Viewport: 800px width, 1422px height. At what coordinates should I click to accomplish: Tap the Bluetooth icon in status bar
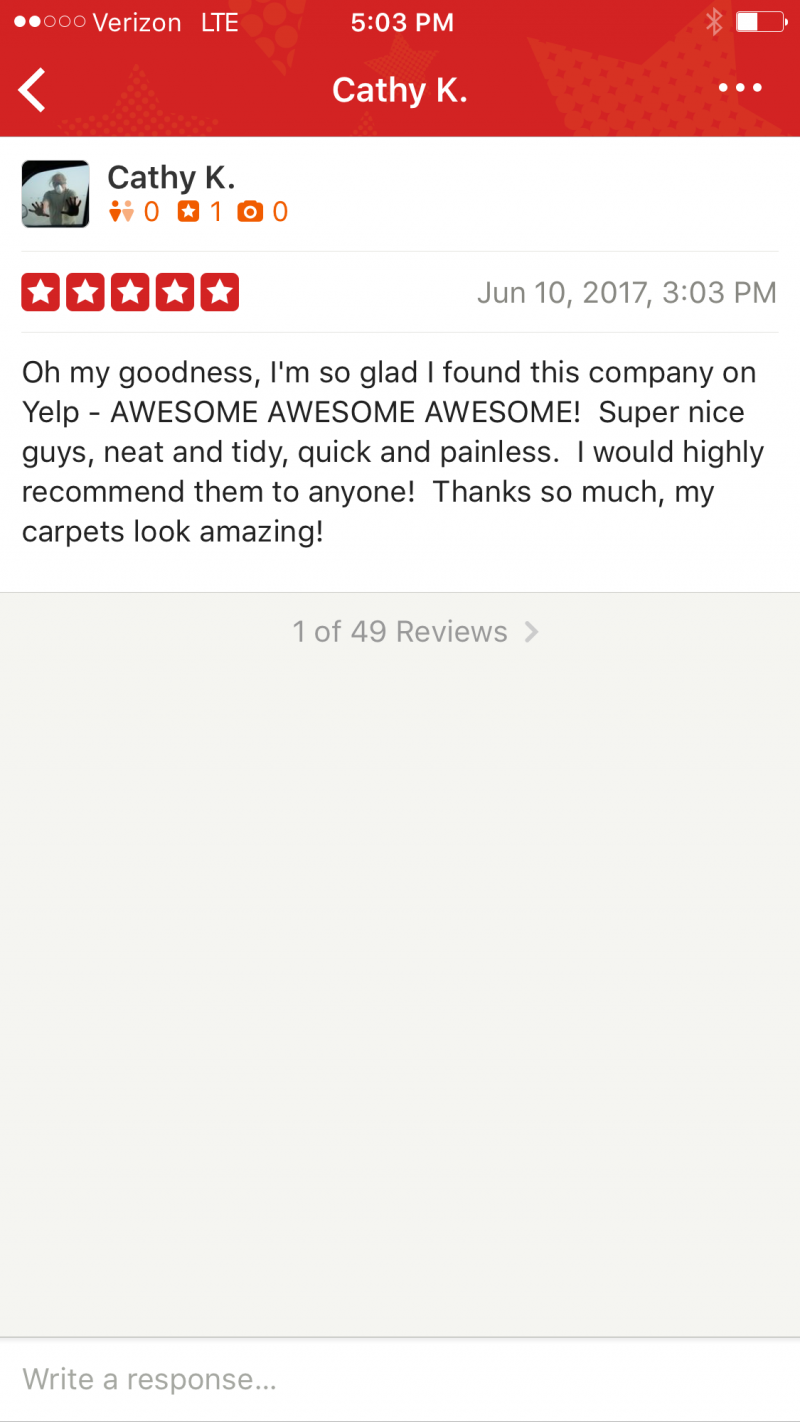click(713, 22)
